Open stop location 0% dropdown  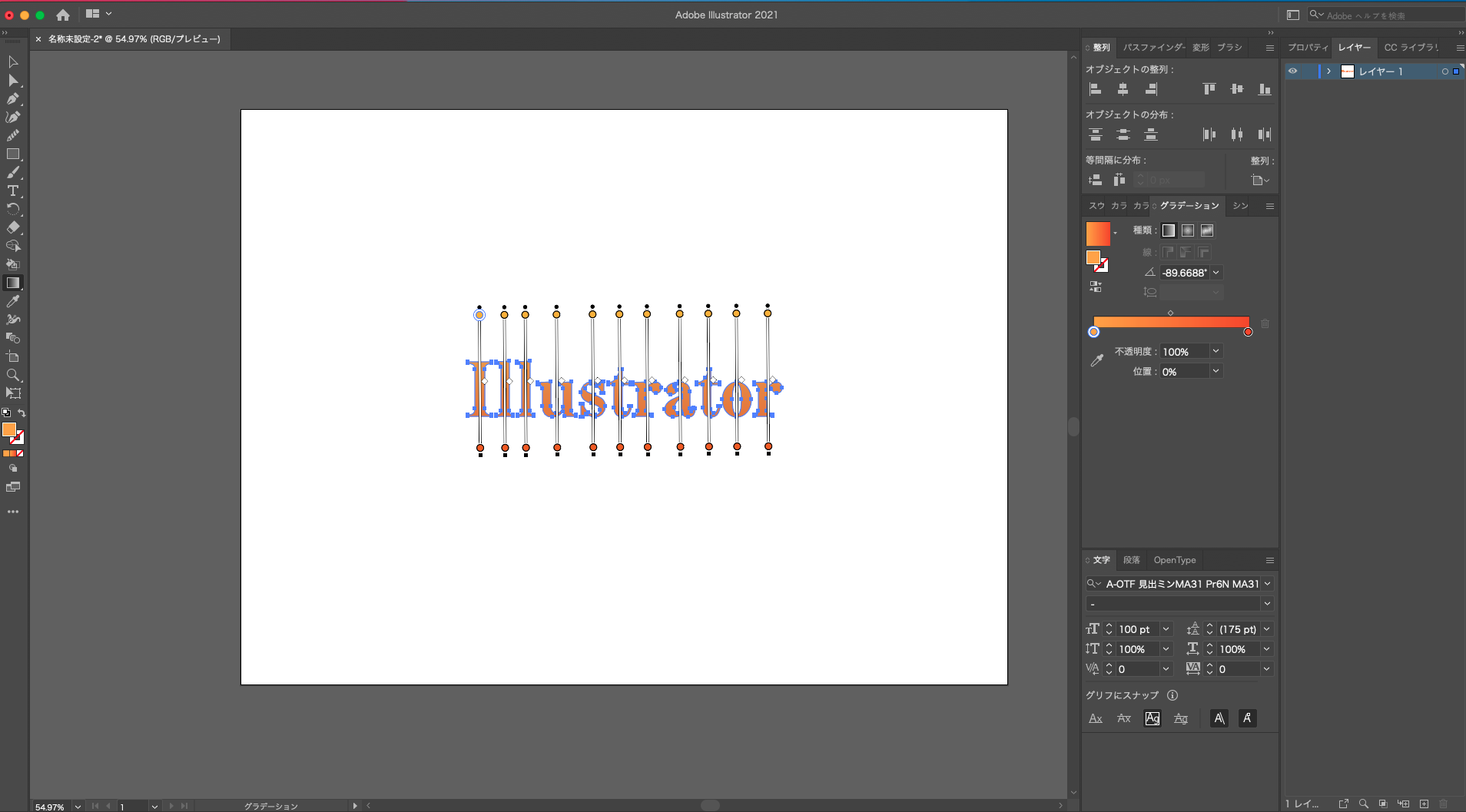1216,371
